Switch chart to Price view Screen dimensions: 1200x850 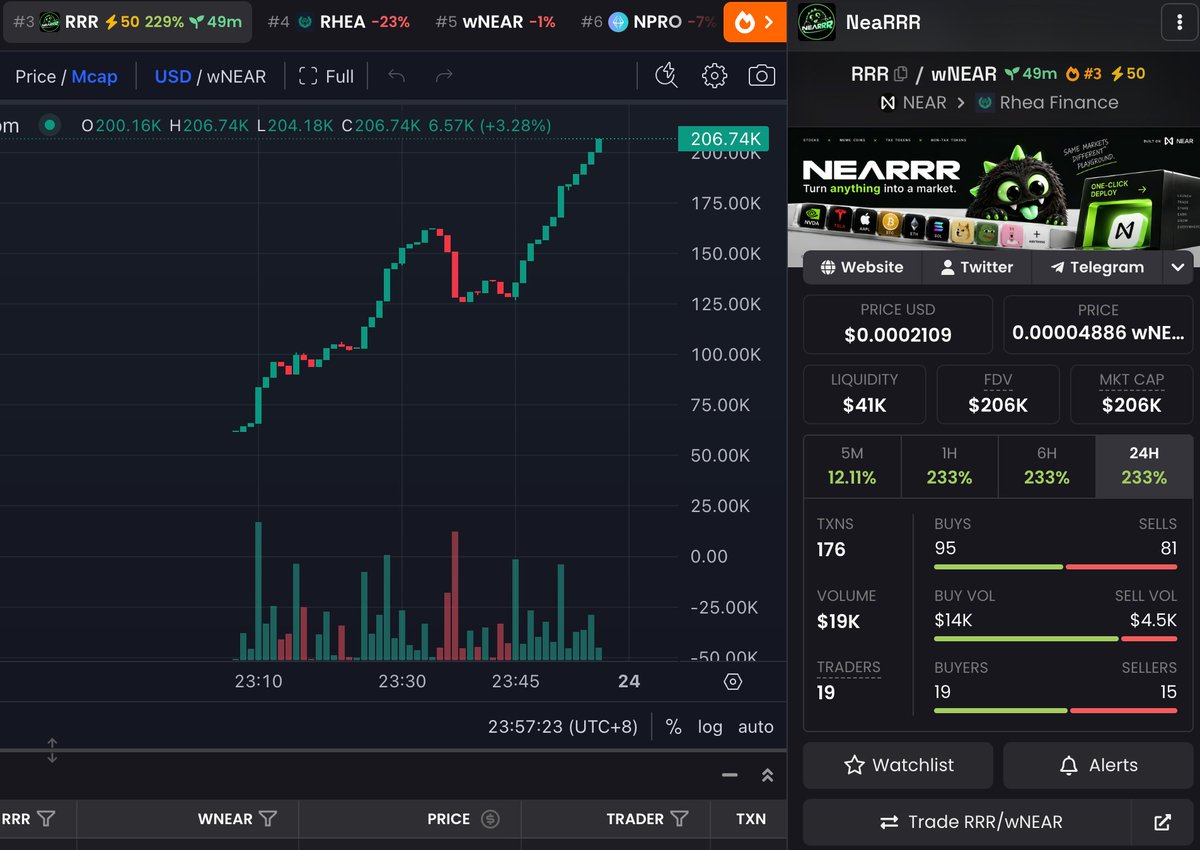tap(35, 76)
